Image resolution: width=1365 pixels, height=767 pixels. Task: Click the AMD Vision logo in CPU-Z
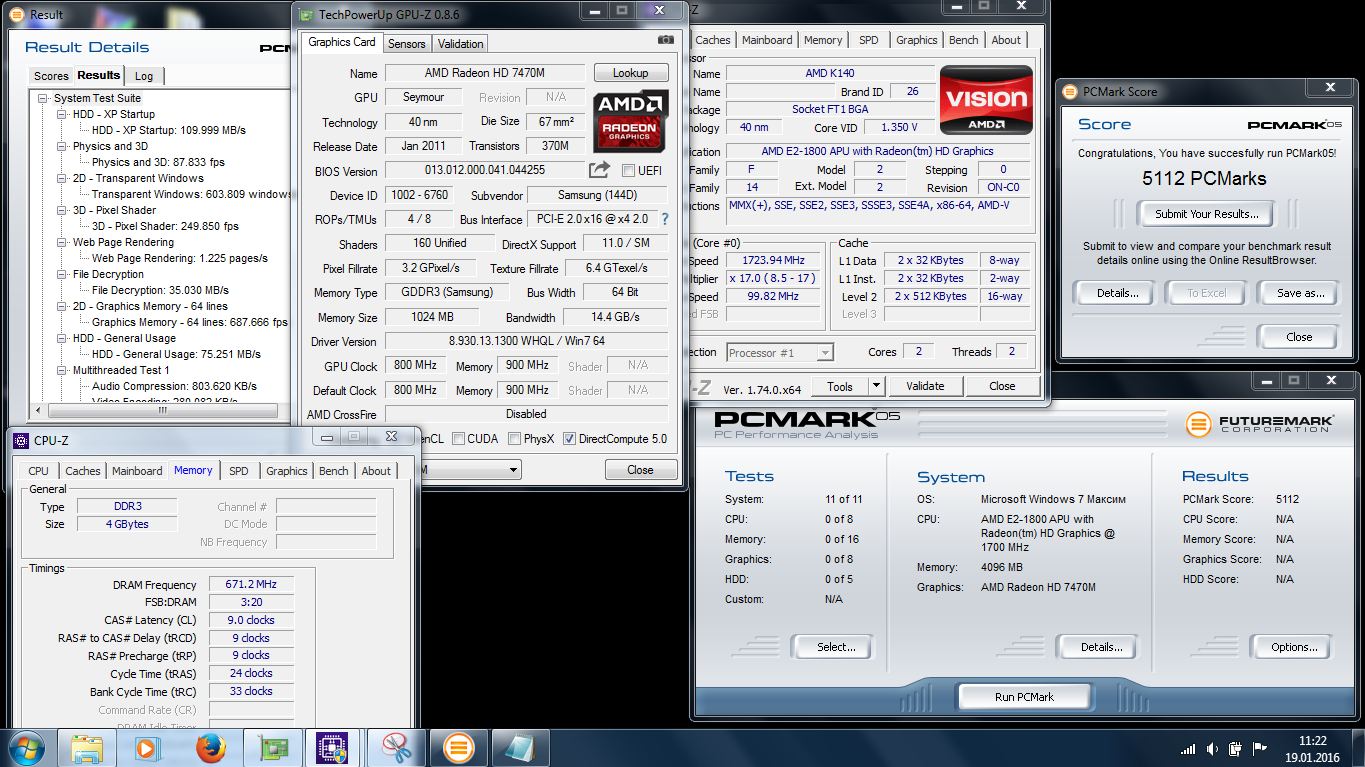point(986,100)
